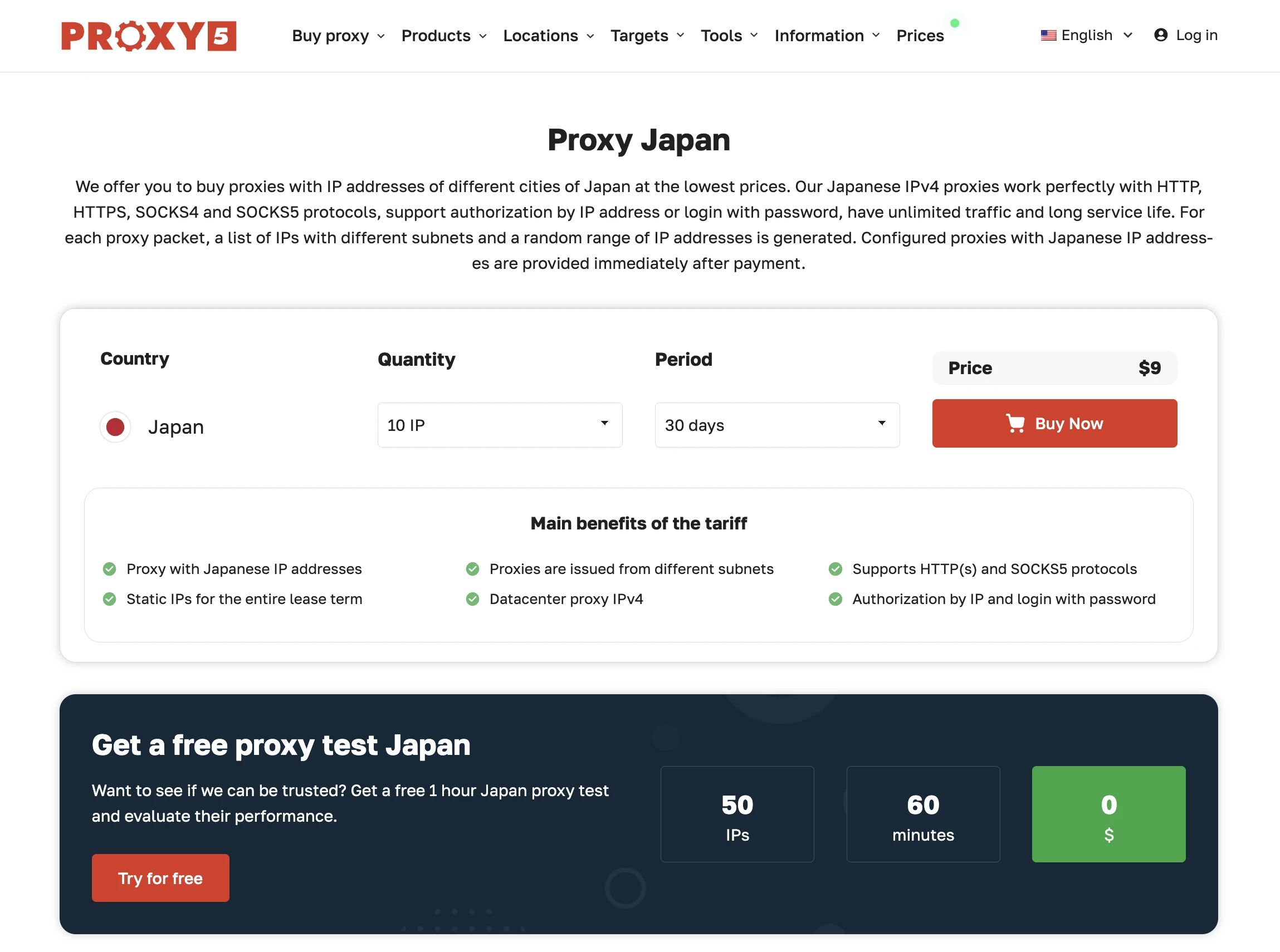Click the green 0 $ tile

1109,814
